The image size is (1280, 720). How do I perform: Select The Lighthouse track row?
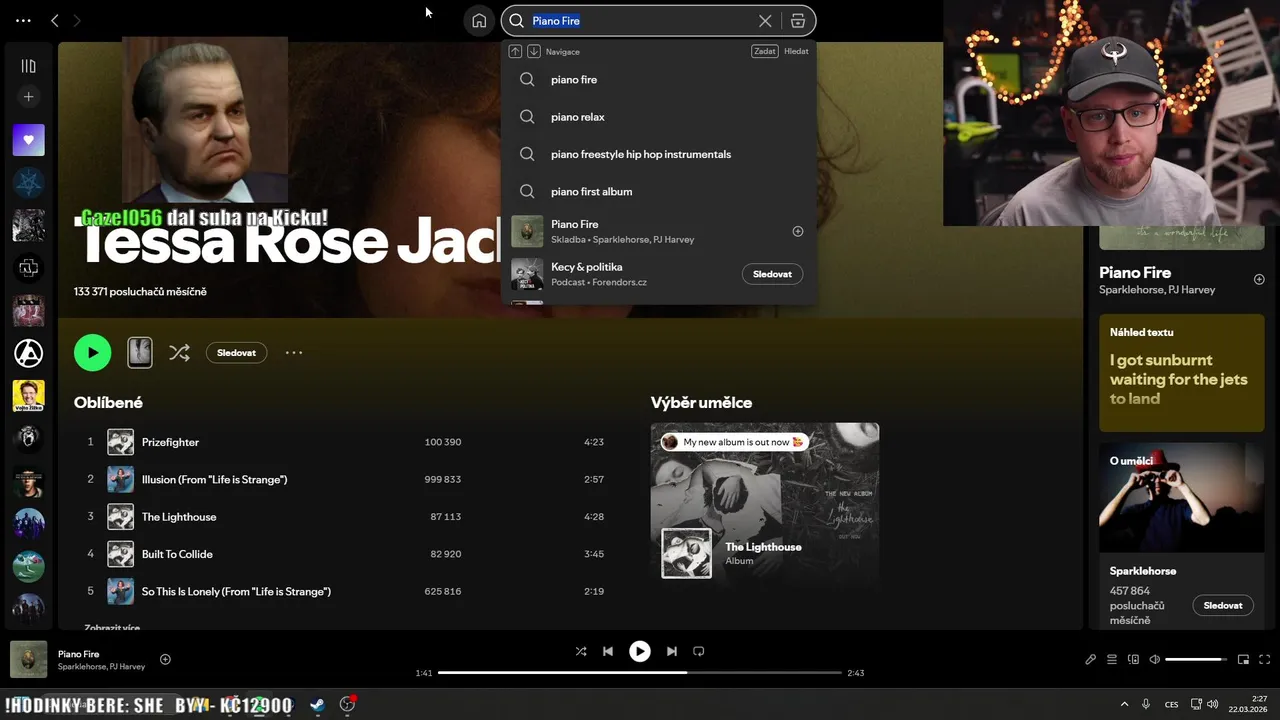pos(345,517)
